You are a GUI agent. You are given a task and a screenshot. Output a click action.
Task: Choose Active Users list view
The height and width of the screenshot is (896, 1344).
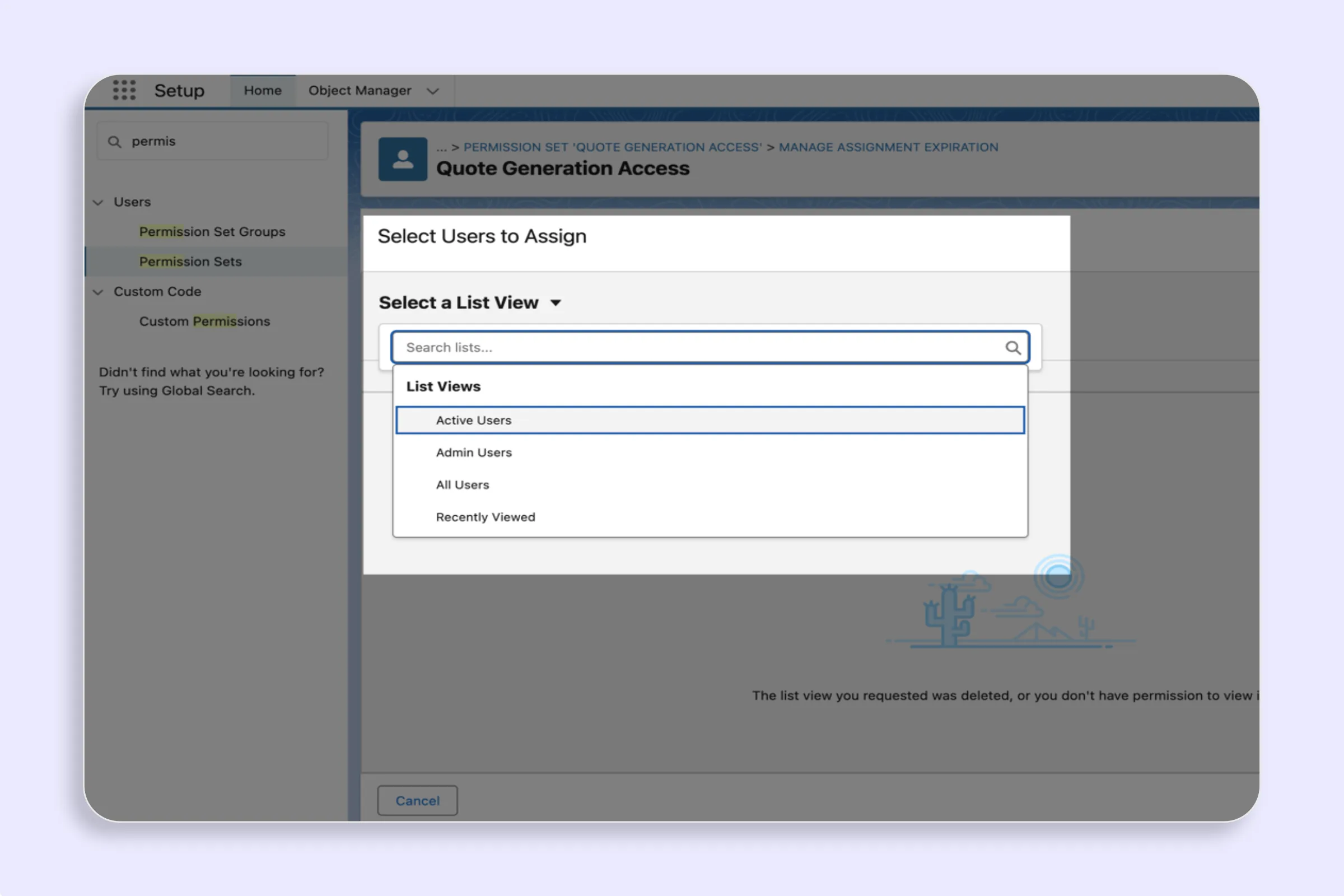473,420
